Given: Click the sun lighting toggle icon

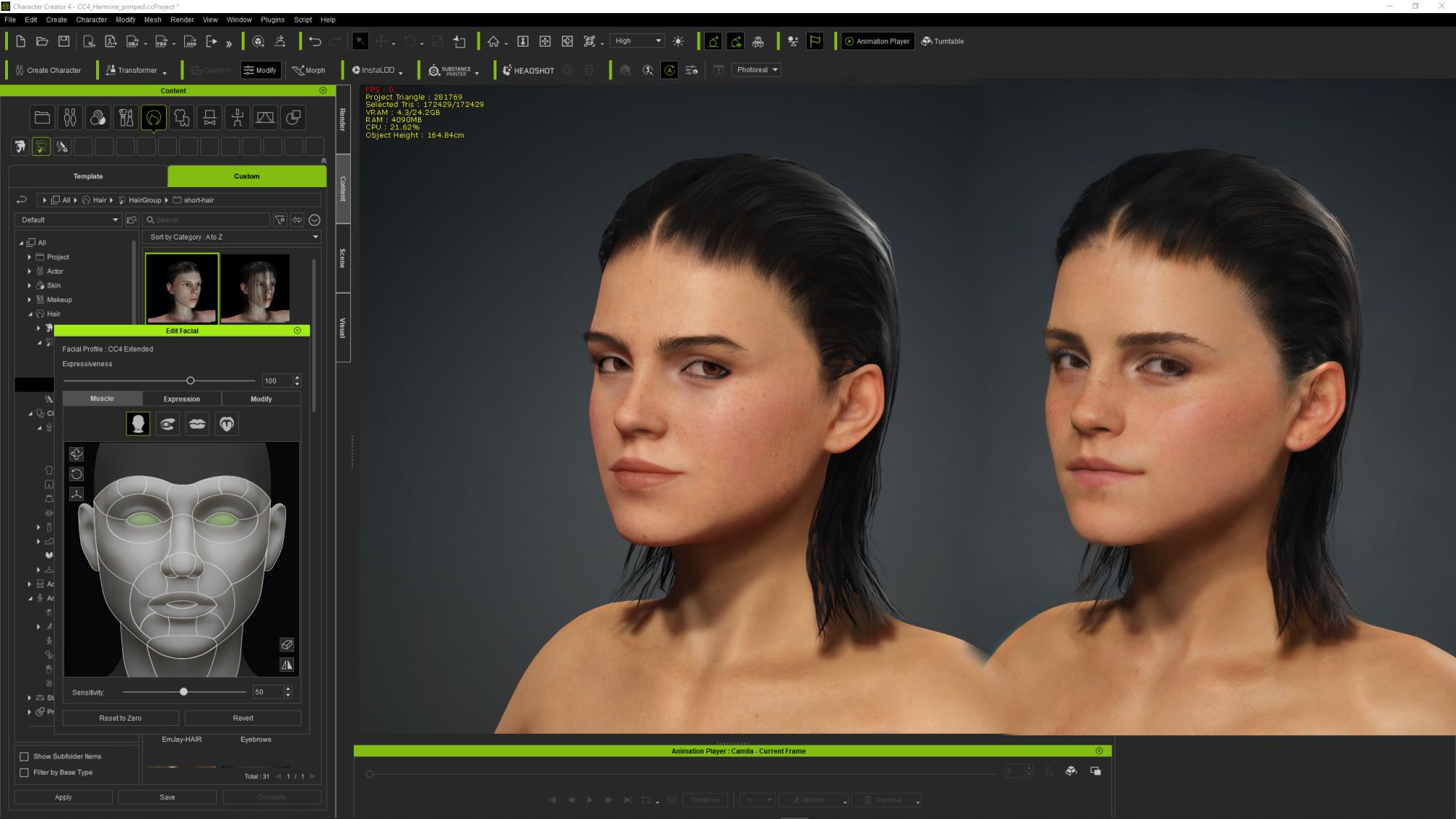Looking at the screenshot, I should click(x=678, y=41).
